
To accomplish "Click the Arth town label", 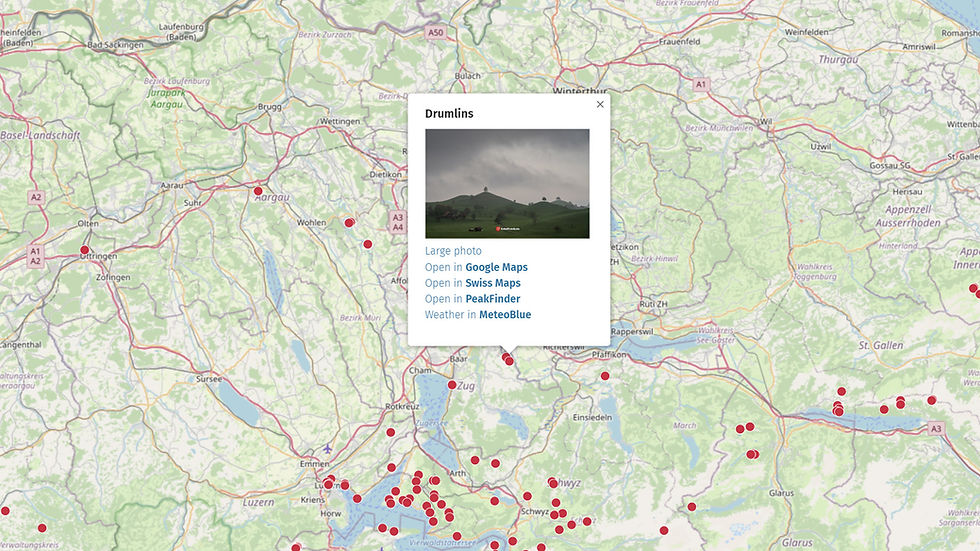I will coord(458,473).
